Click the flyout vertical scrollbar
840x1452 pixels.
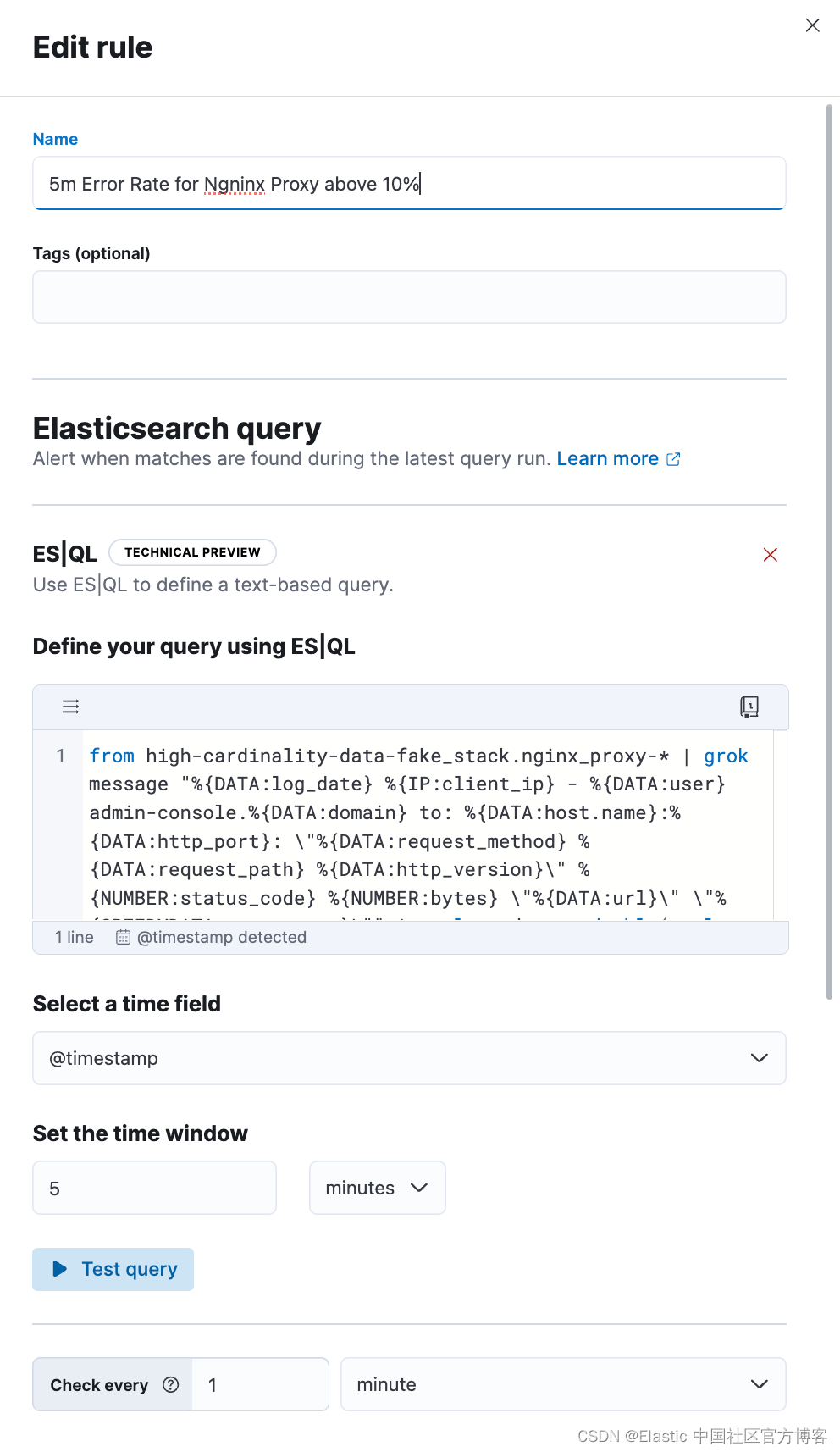pyautogui.click(x=830, y=551)
